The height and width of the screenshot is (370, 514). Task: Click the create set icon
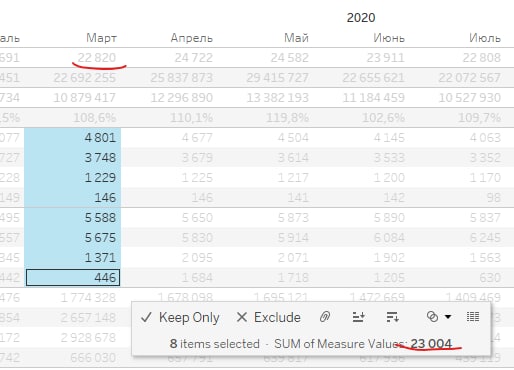tap(432, 317)
